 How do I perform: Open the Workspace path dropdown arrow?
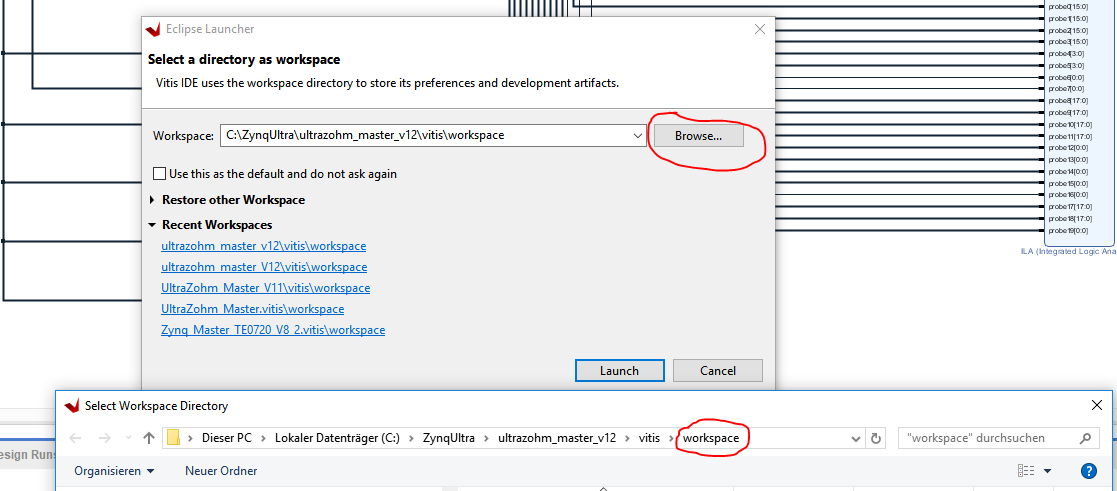[637, 135]
